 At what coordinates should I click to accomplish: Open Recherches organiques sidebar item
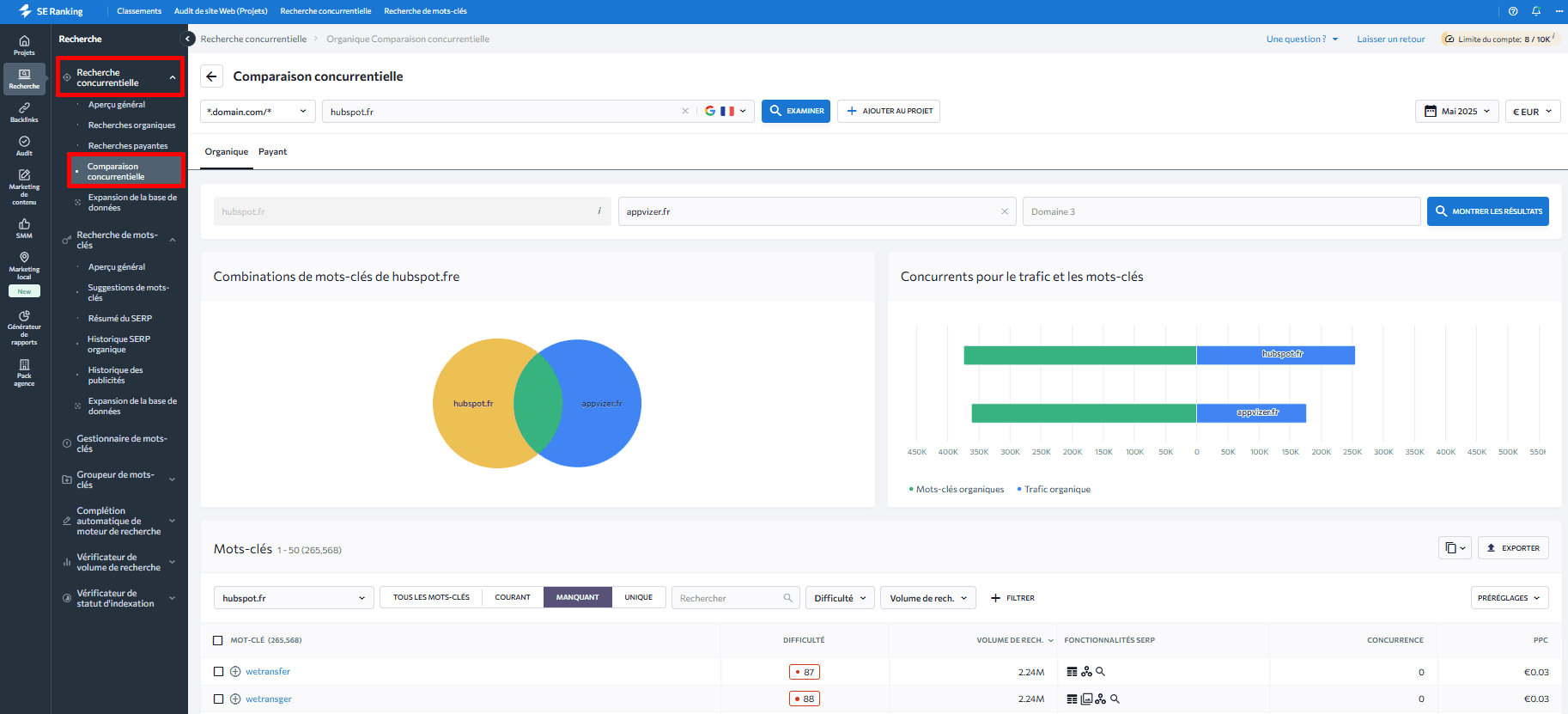131,125
